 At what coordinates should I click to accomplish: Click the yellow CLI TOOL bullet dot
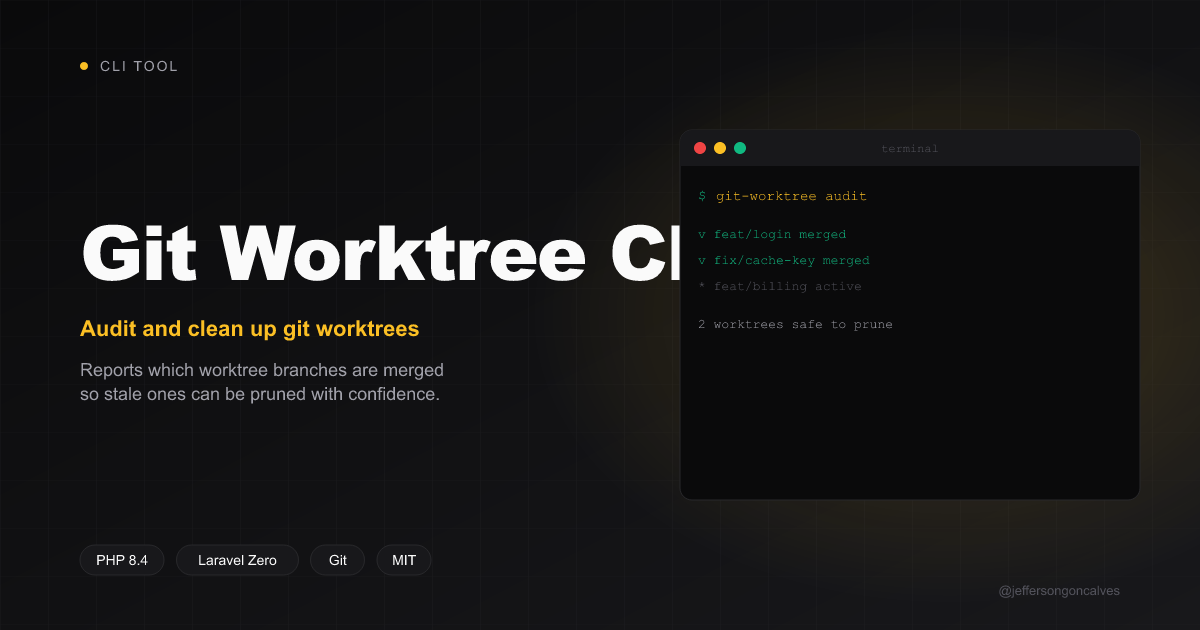[84, 66]
